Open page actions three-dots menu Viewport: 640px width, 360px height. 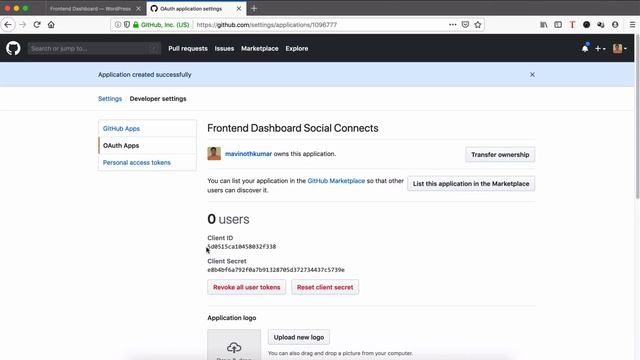[452, 24]
